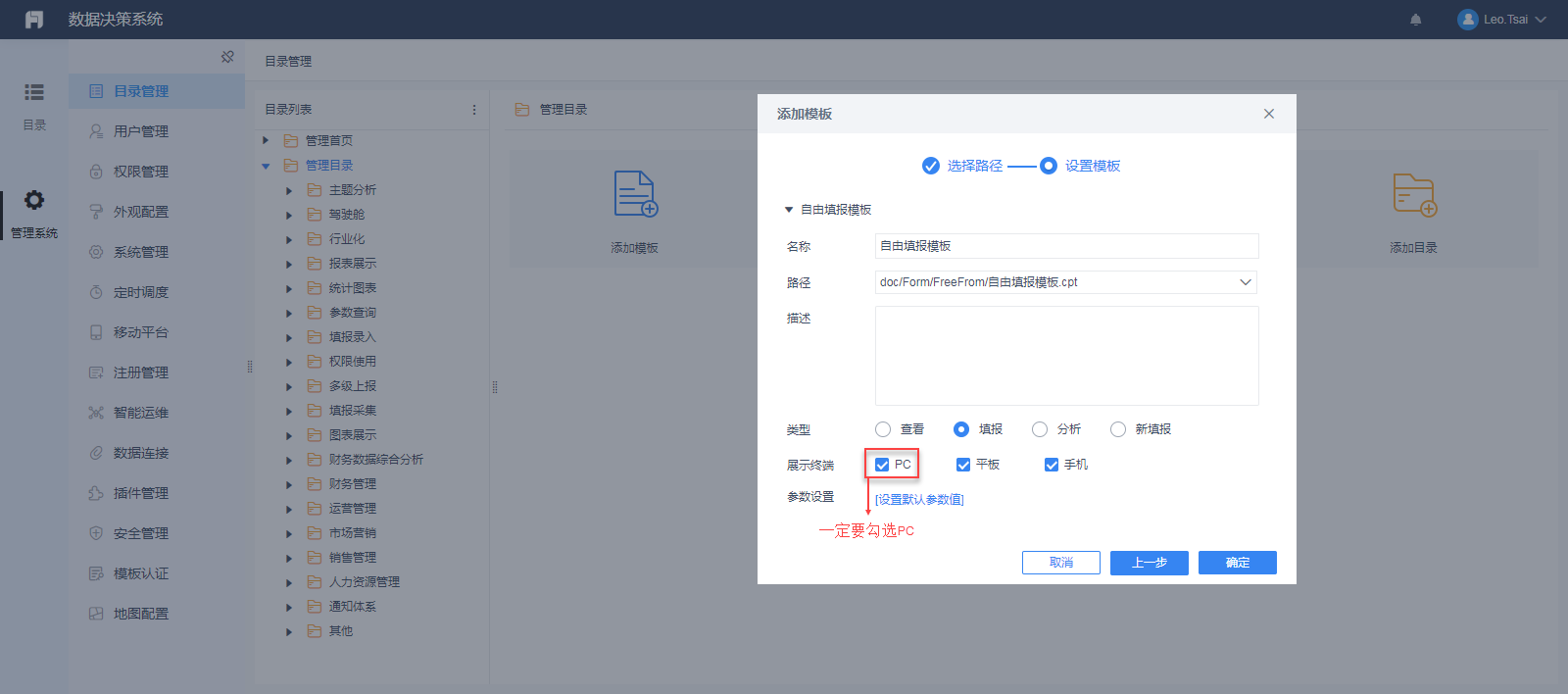The image size is (1568, 694).
Task: Select the 填报 type radio button
Action: coord(961,429)
